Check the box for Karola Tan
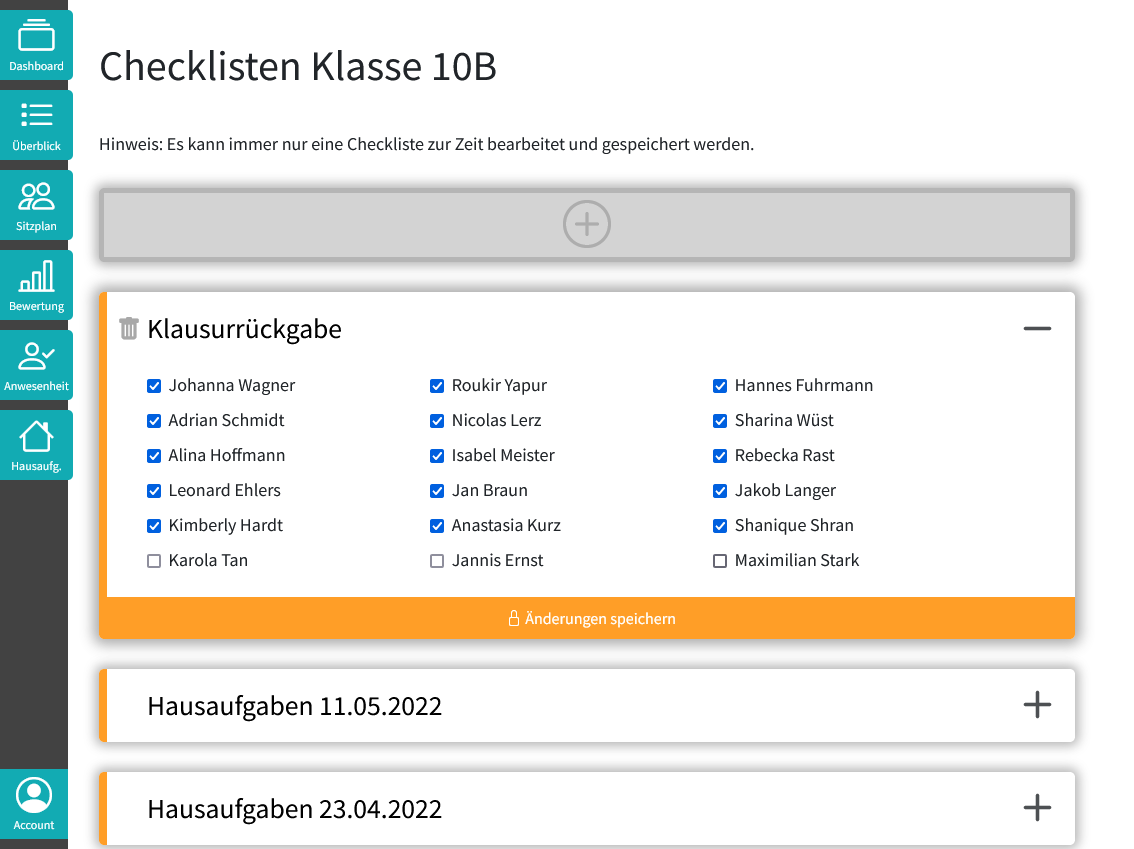The width and height of the screenshot is (1134, 849). pos(154,560)
